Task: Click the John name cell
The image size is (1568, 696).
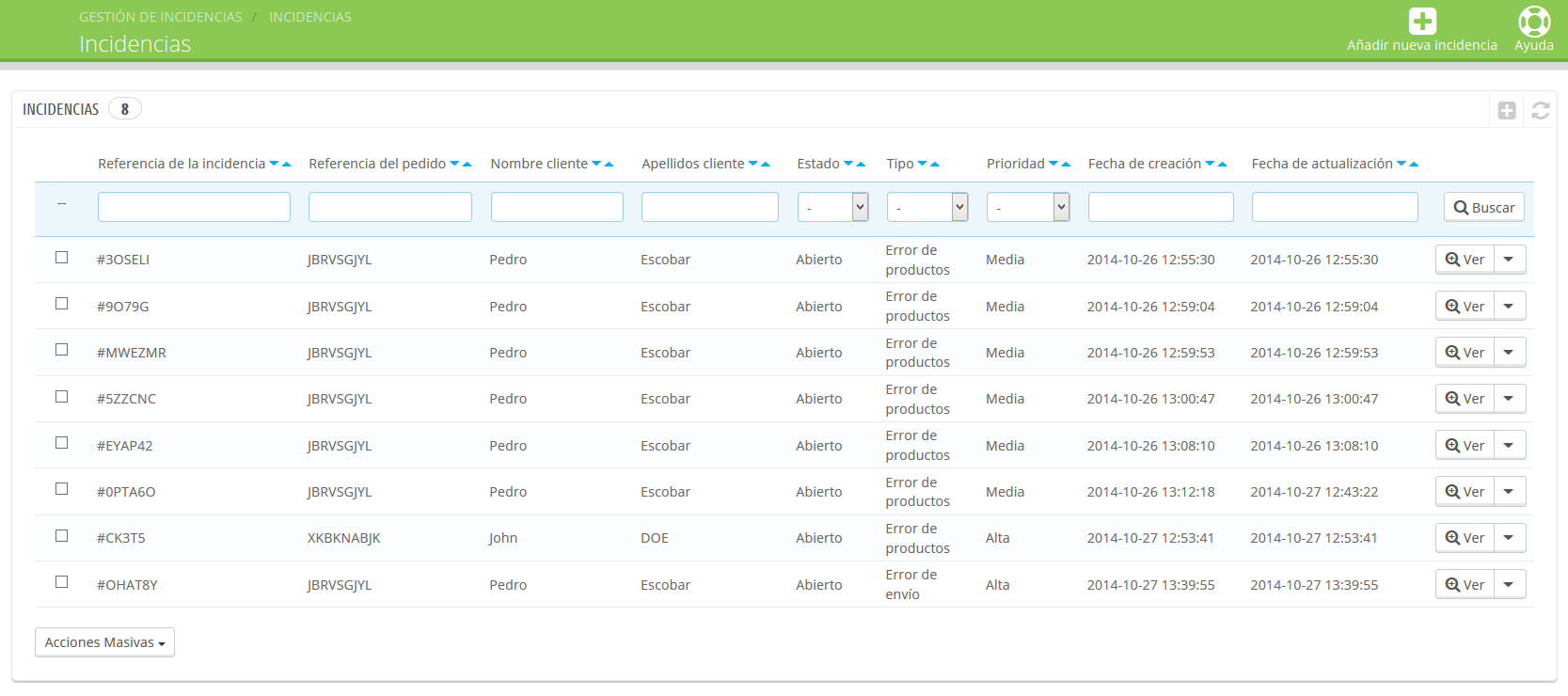Action: [503, 538]
